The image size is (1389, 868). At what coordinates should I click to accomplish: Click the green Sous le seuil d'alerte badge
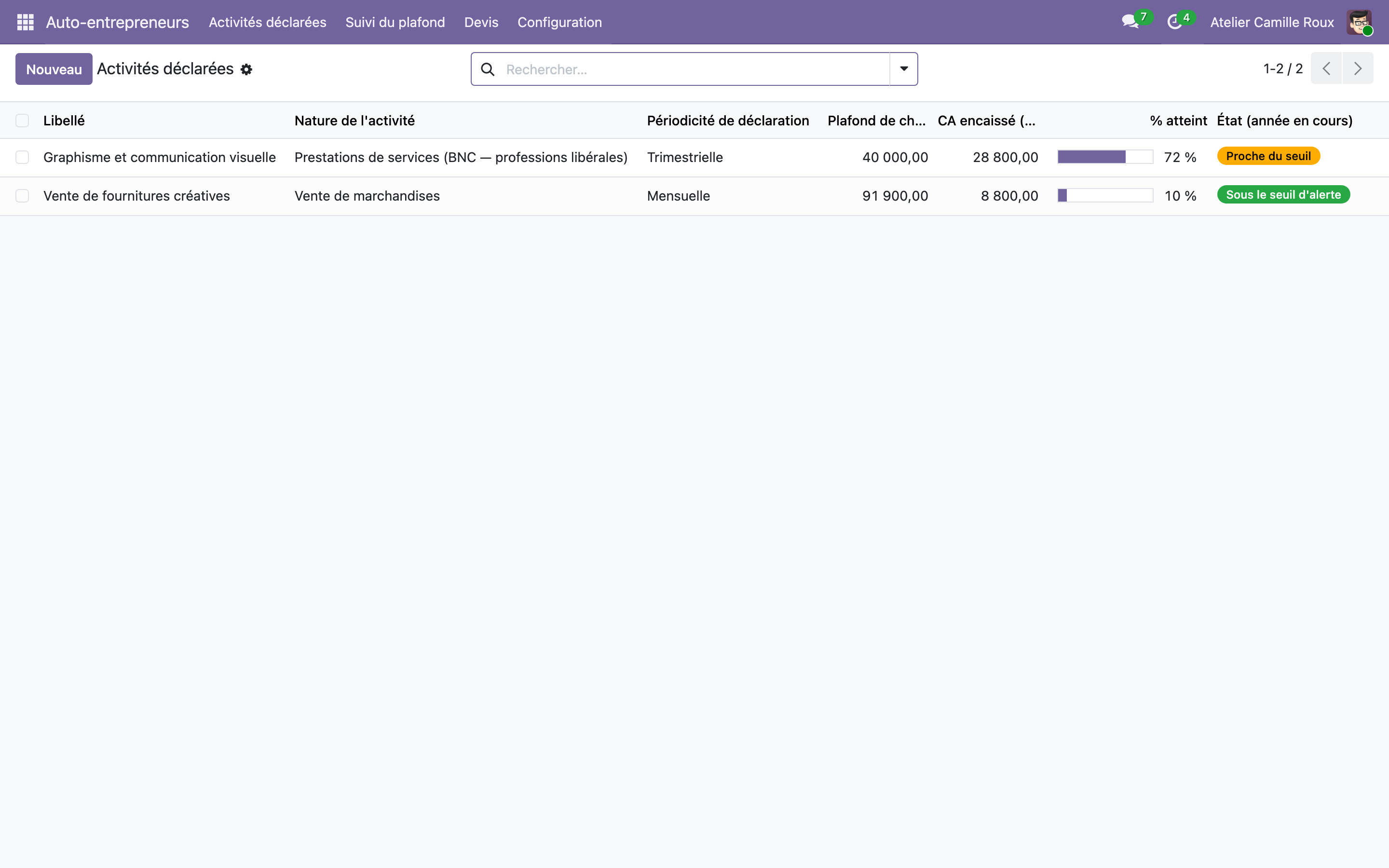1283,195
